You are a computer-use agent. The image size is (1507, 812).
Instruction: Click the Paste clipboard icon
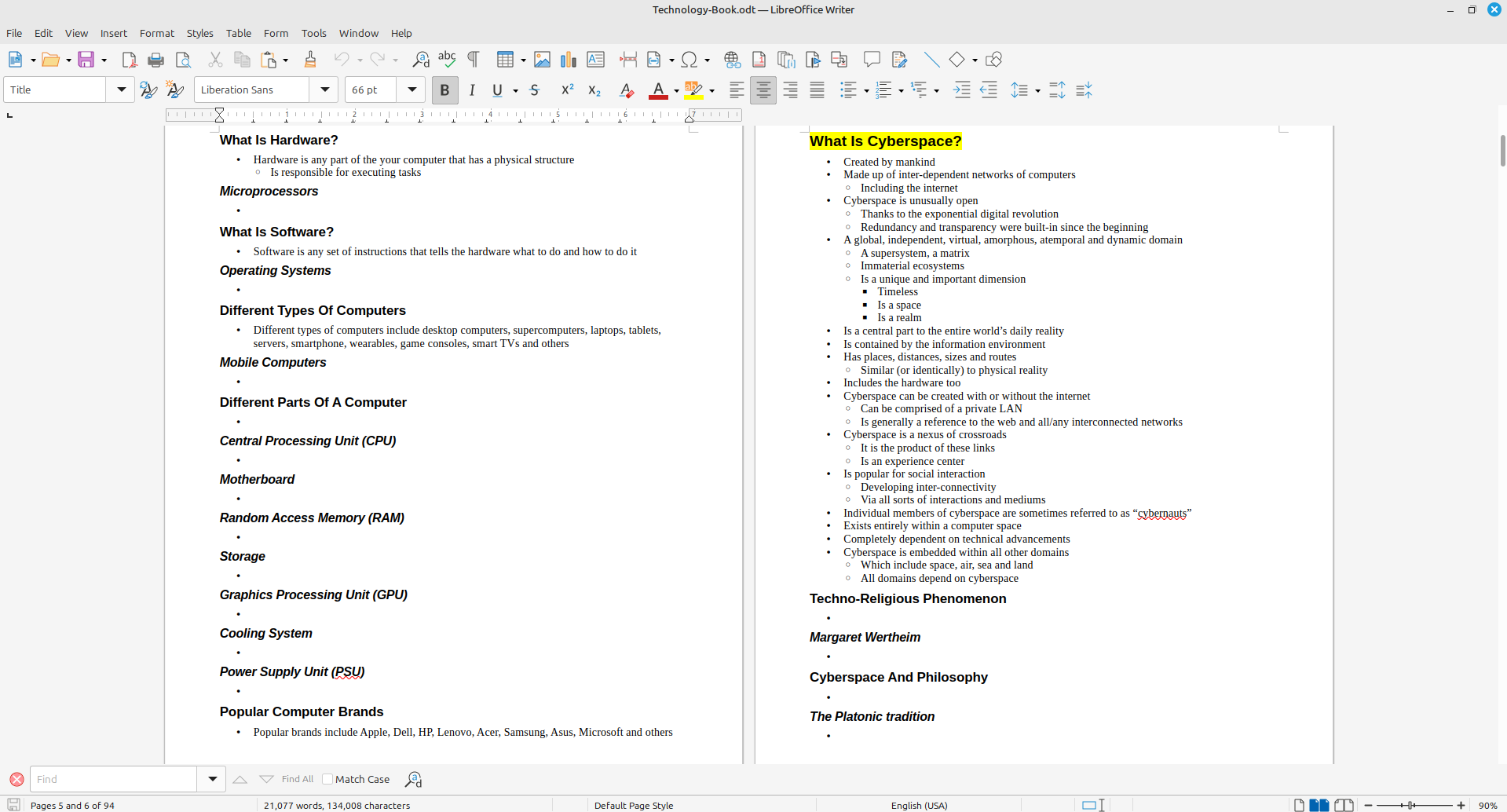click(x=269, y=60)
